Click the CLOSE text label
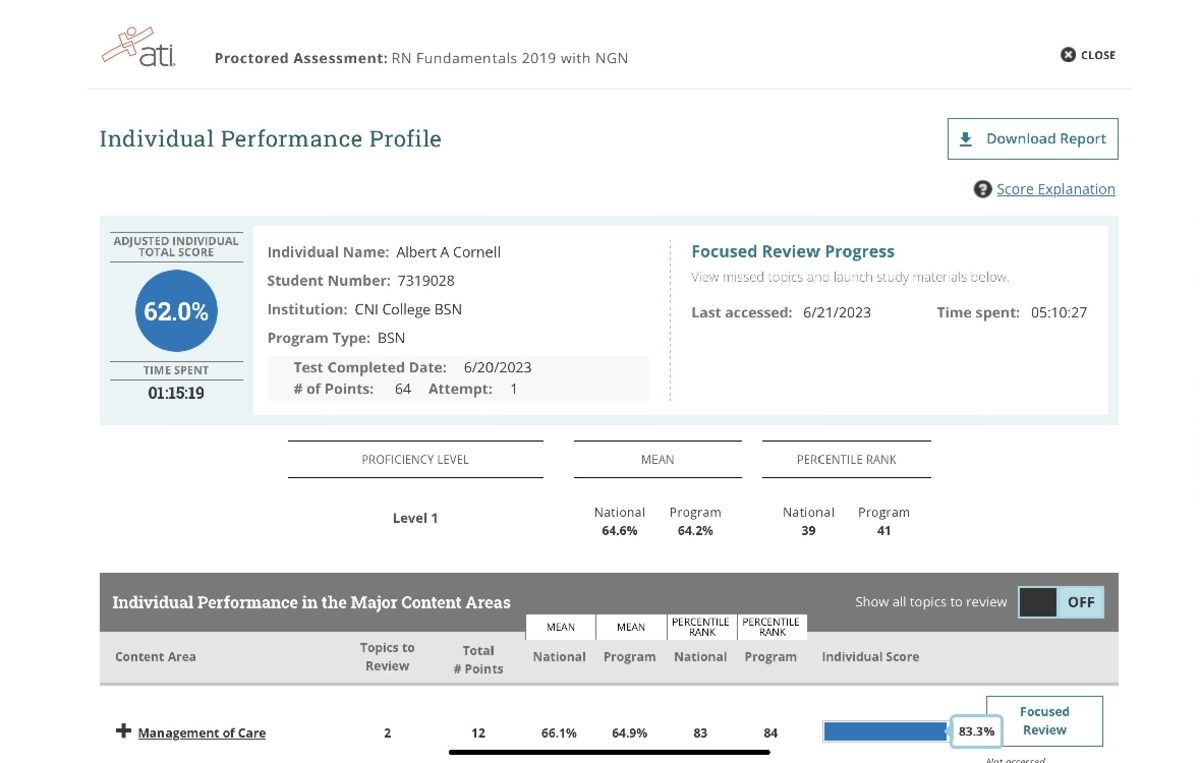Image resolution: width=1200 pixels, height=763 pixels. (1098, 55)
